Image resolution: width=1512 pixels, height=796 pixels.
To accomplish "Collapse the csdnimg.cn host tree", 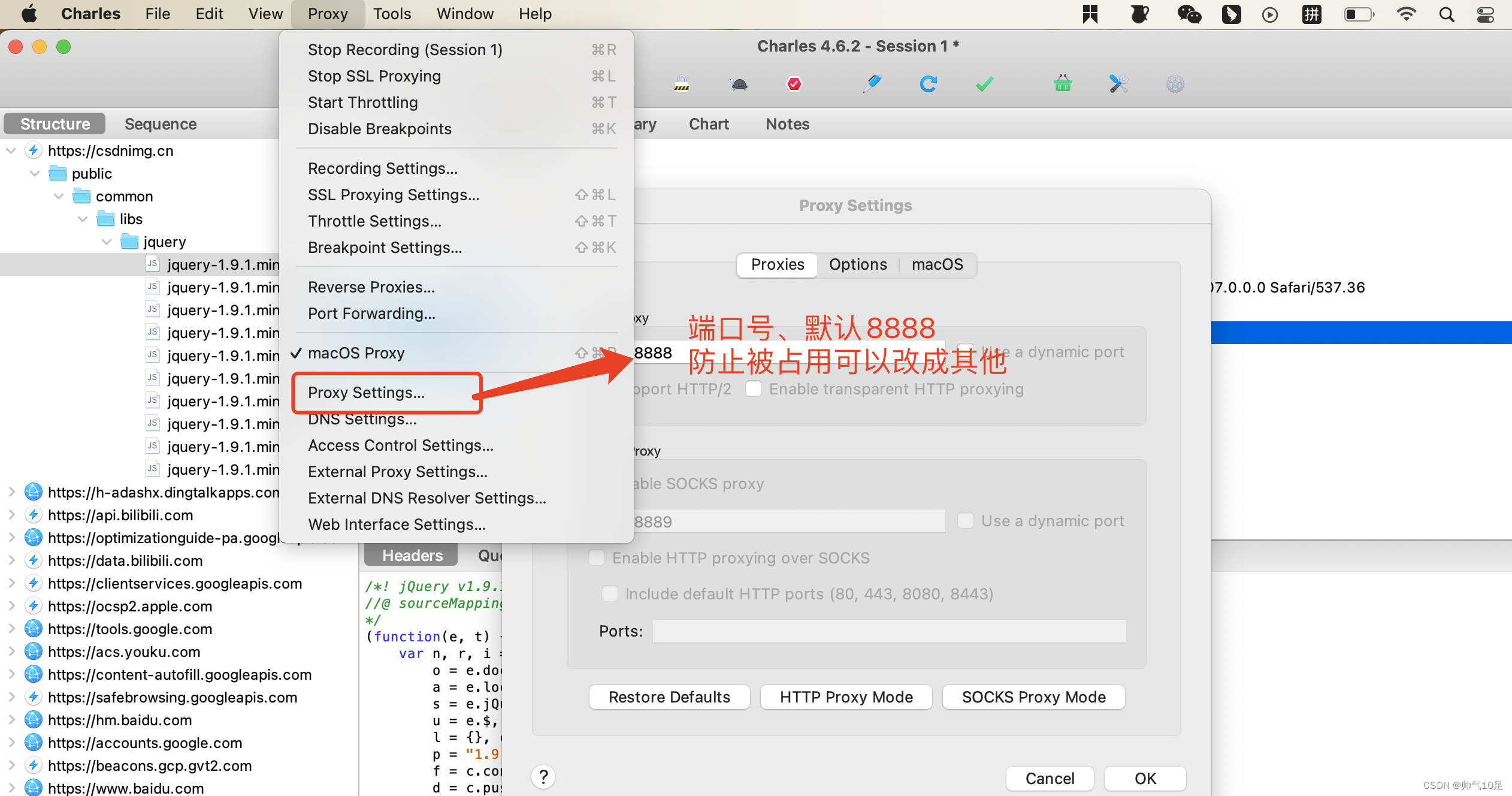I will pos(11,150).
